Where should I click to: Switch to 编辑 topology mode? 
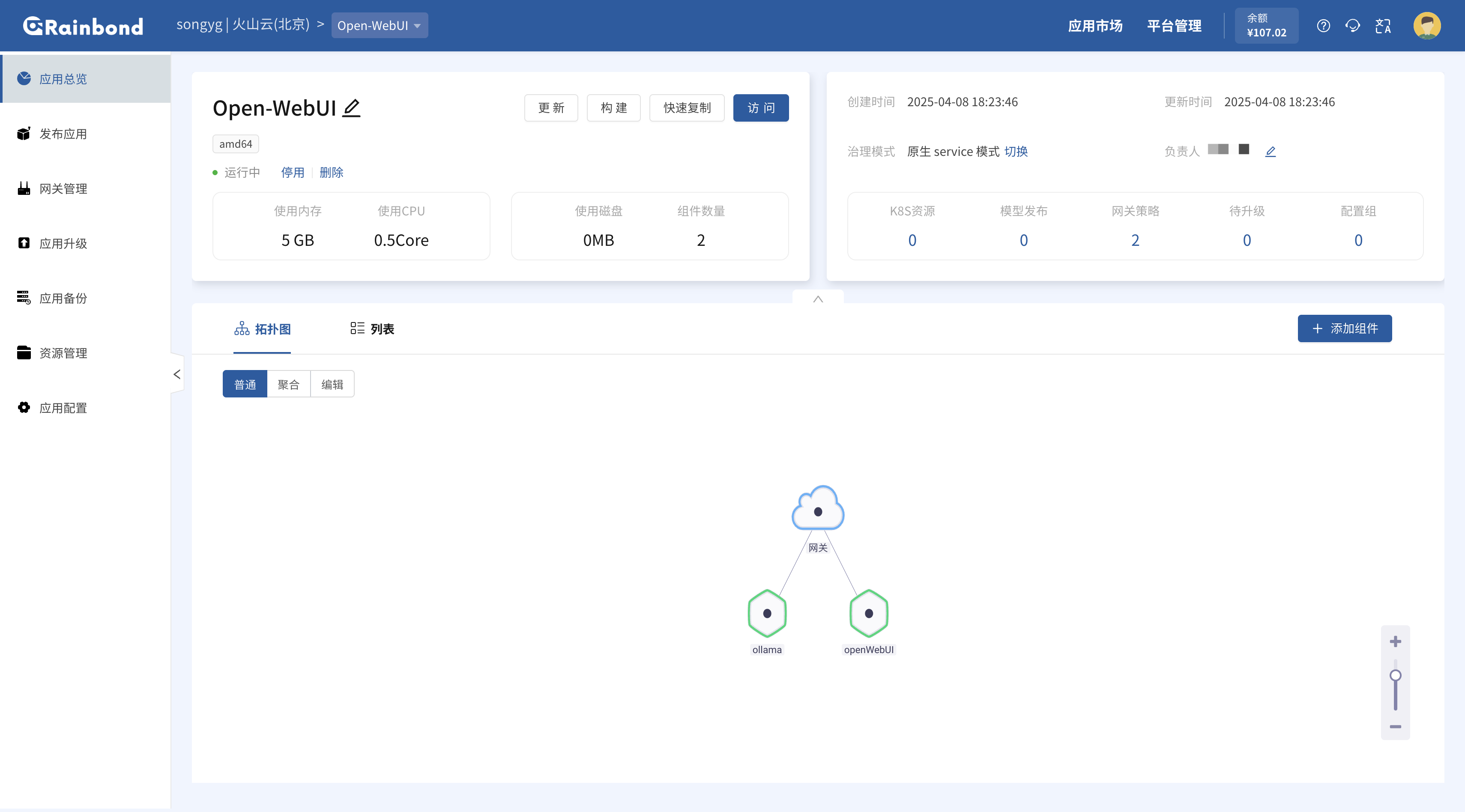click(332, 385)
